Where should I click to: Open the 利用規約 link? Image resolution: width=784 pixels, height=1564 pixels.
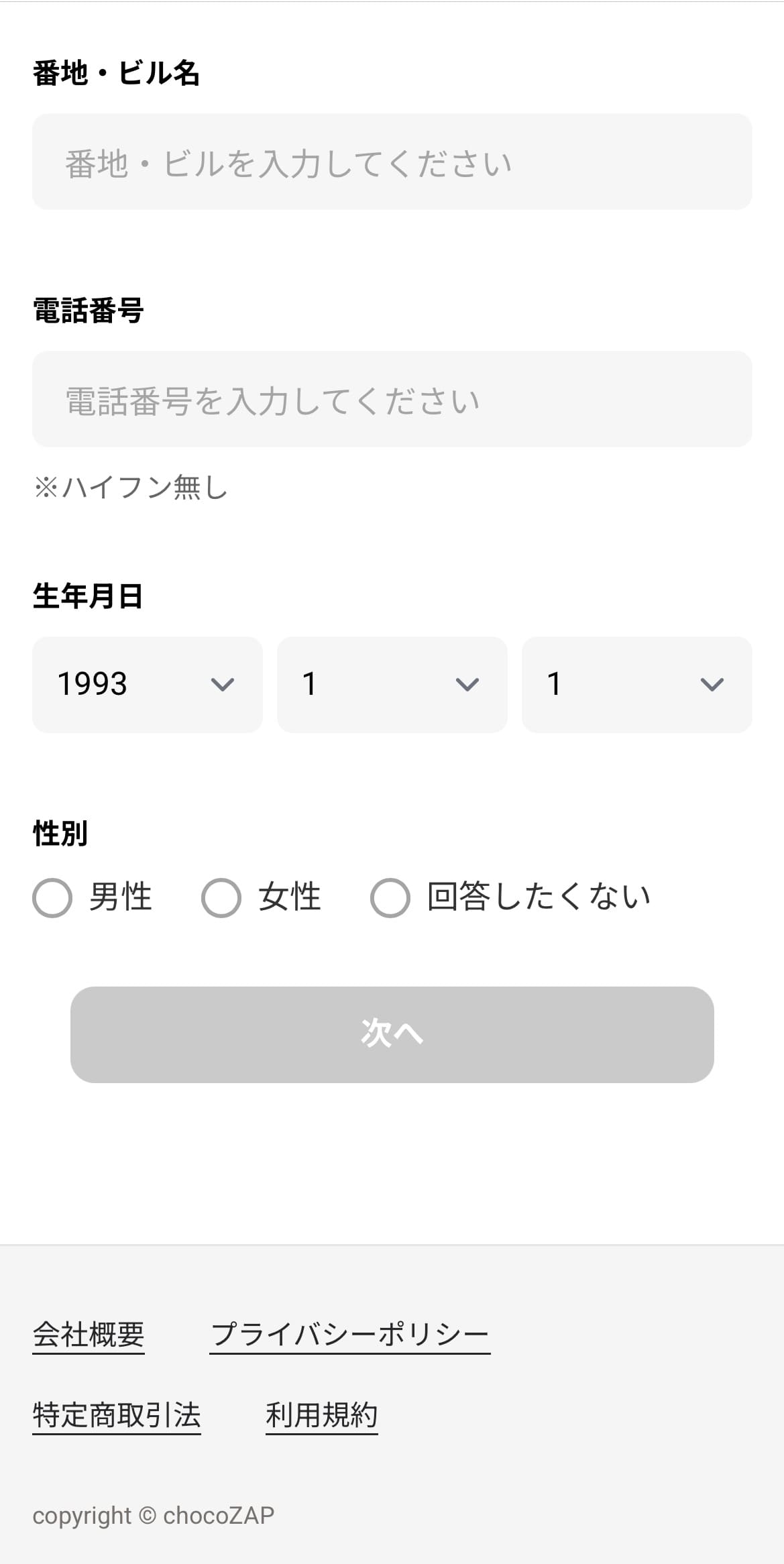pyautogui.click(x=322, y=1415)
